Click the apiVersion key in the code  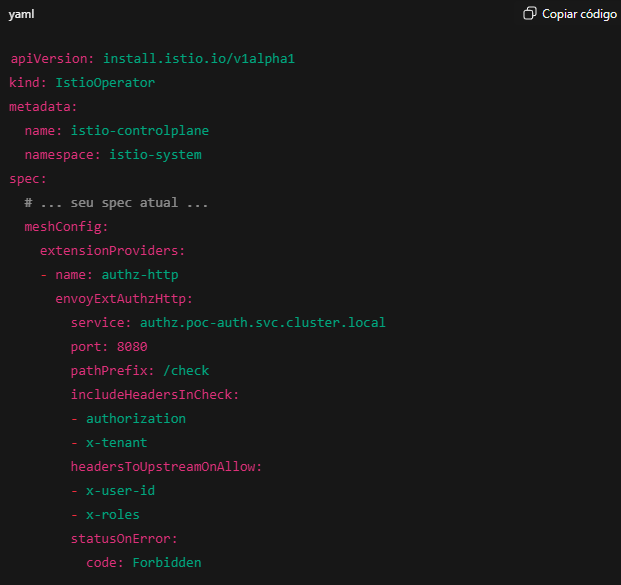[49, 59]
